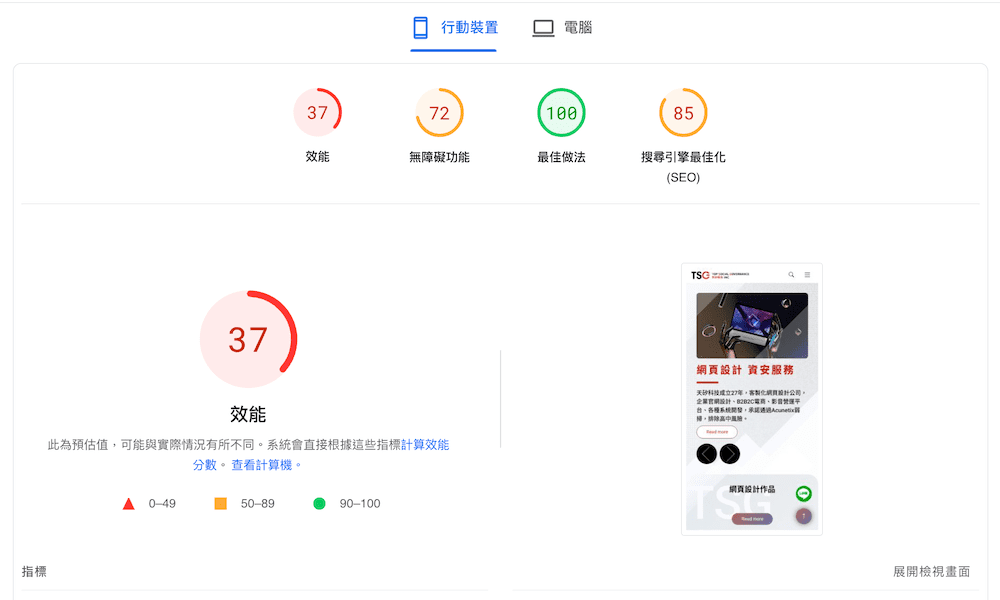Select the 100 最佳做法 score gauge
Viewport: 1000px width, 600px height.
(x=561, y=112)
